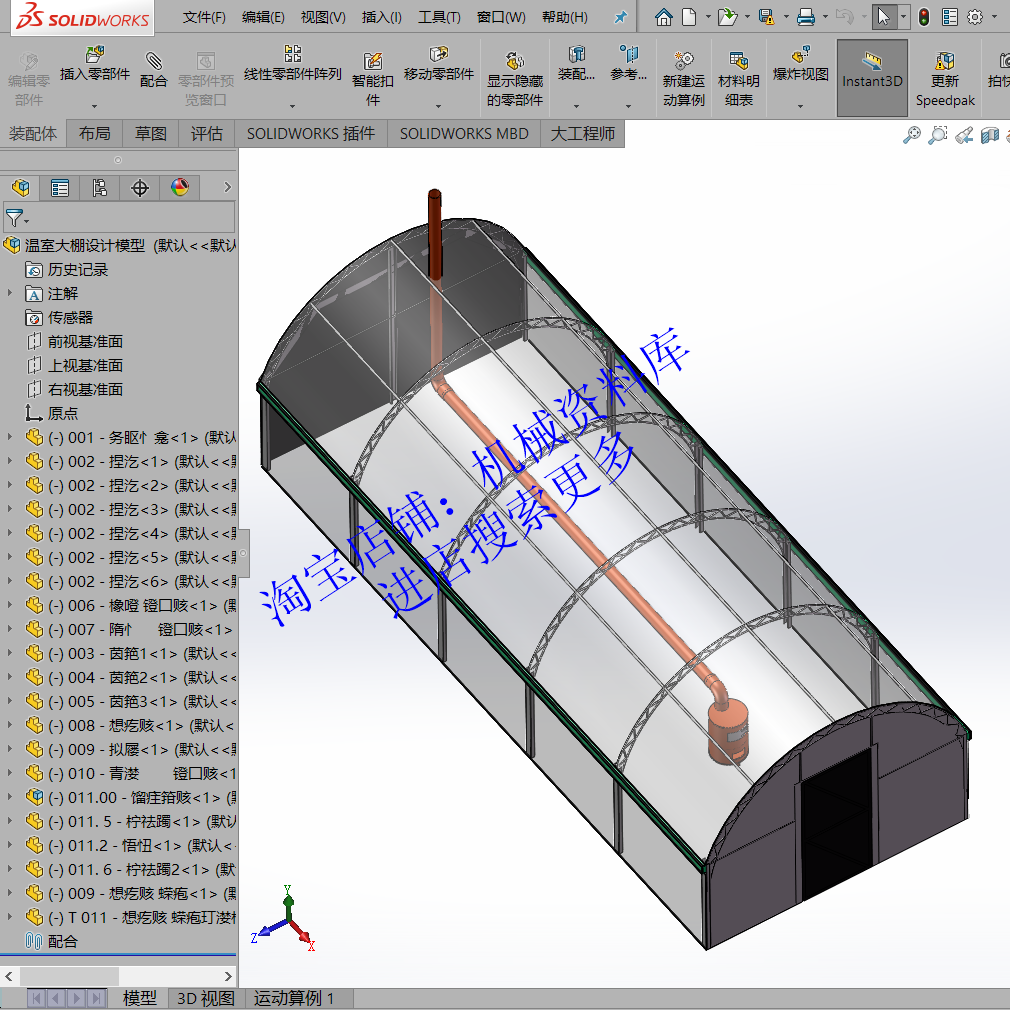The width and height of the screenshot is (1010, 1010).
Task: Click the Section View icon in viewport toolbar
Action: click(989, 135)
